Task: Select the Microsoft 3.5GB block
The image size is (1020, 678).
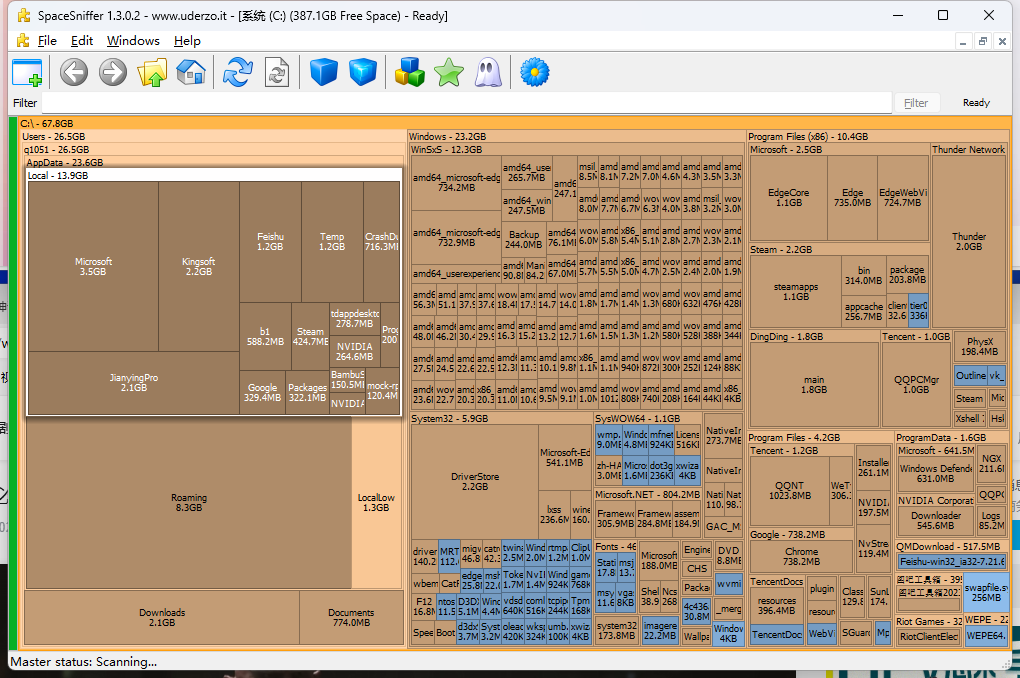Action: click(93, 267)
